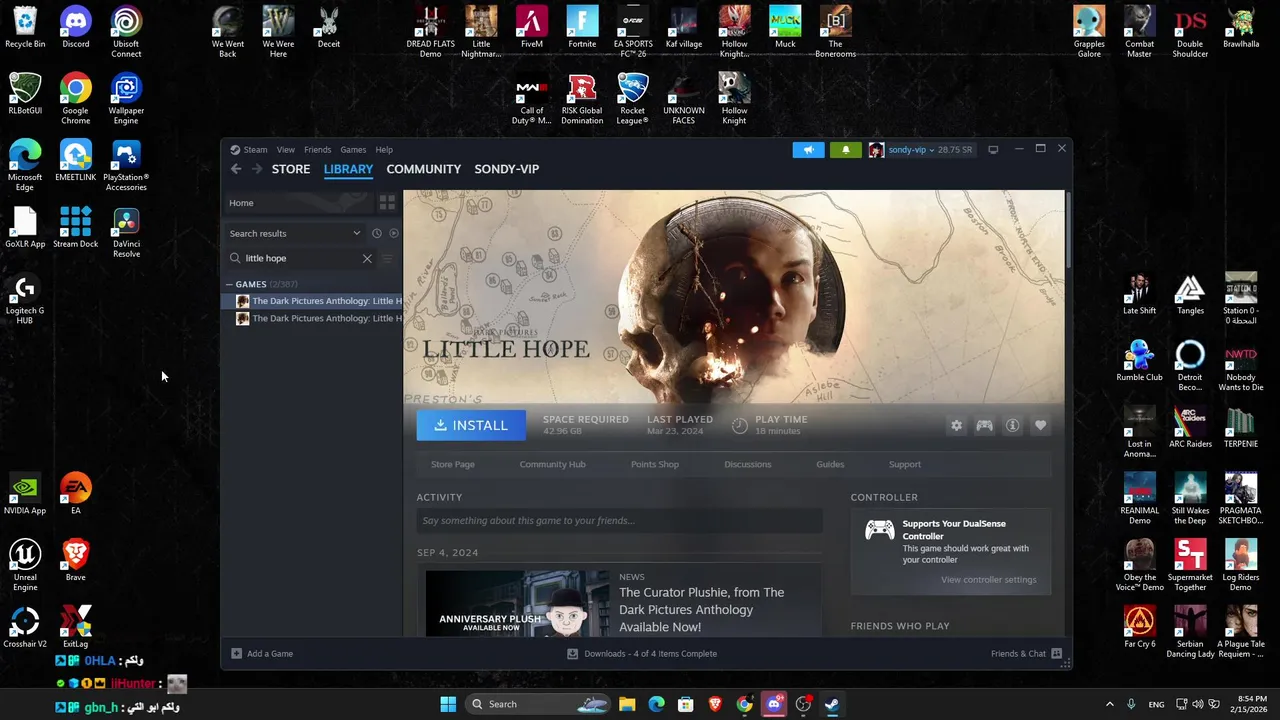1280x720 pixels.
Task: Open the Discussions link
Action: tap(748, 464)
